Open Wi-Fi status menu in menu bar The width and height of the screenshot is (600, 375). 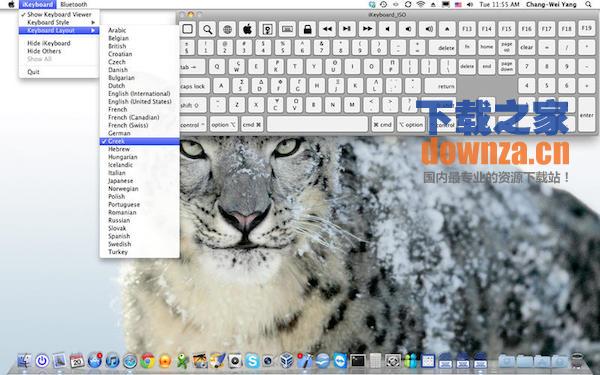pos(421,4)
